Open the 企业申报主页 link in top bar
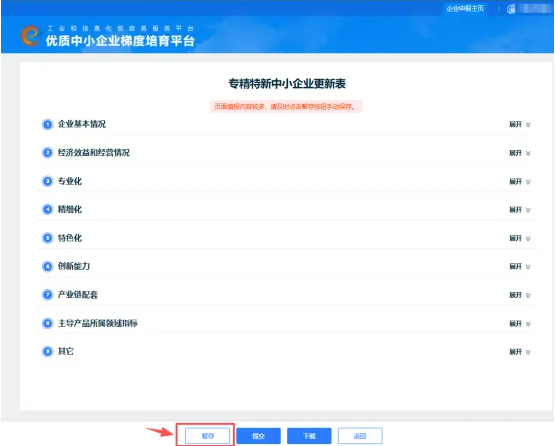 point(465,8)
